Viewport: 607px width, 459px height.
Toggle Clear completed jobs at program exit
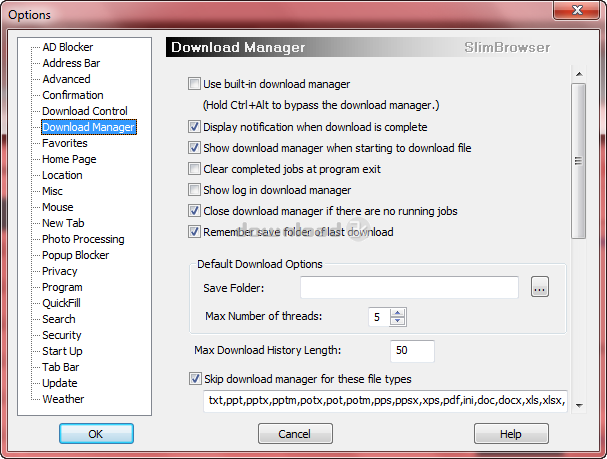(x=195, y=169)
